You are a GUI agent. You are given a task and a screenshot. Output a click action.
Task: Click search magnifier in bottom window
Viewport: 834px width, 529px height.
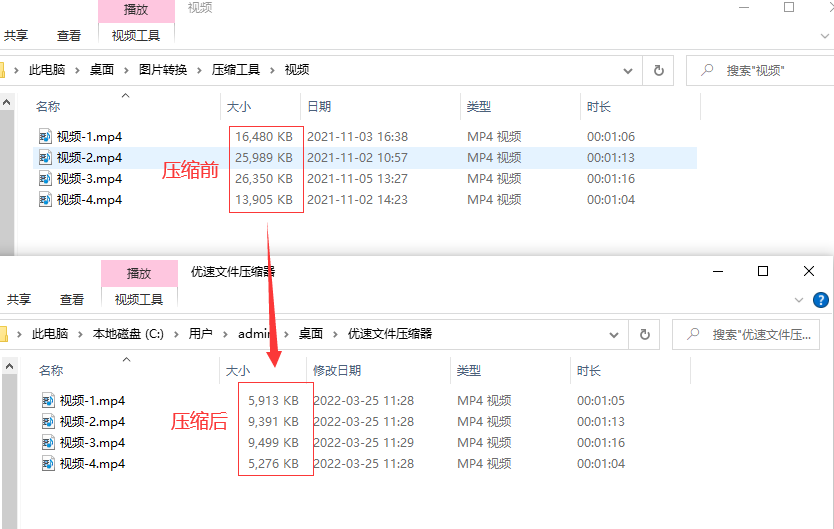tap(693, 334)
